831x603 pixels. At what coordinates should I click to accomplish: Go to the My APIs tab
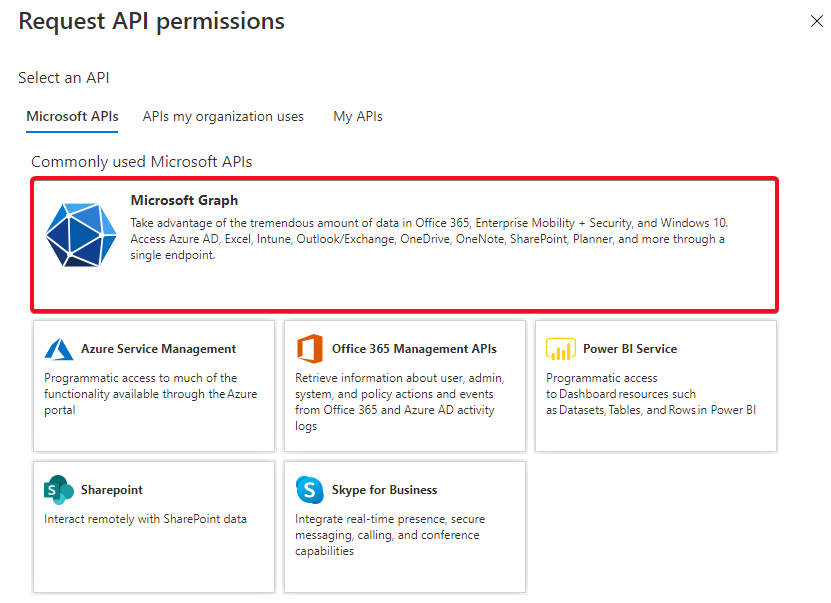(358, 117)
